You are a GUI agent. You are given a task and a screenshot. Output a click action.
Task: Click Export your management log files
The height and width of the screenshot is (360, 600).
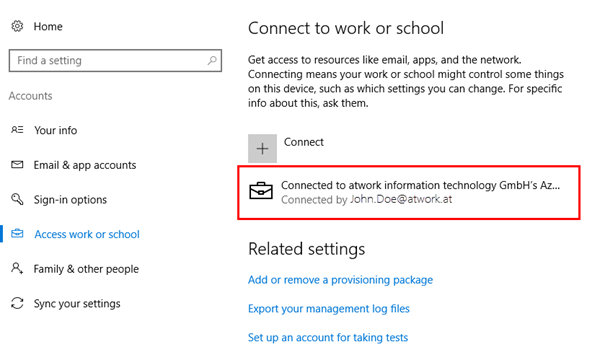coord(329,308)
